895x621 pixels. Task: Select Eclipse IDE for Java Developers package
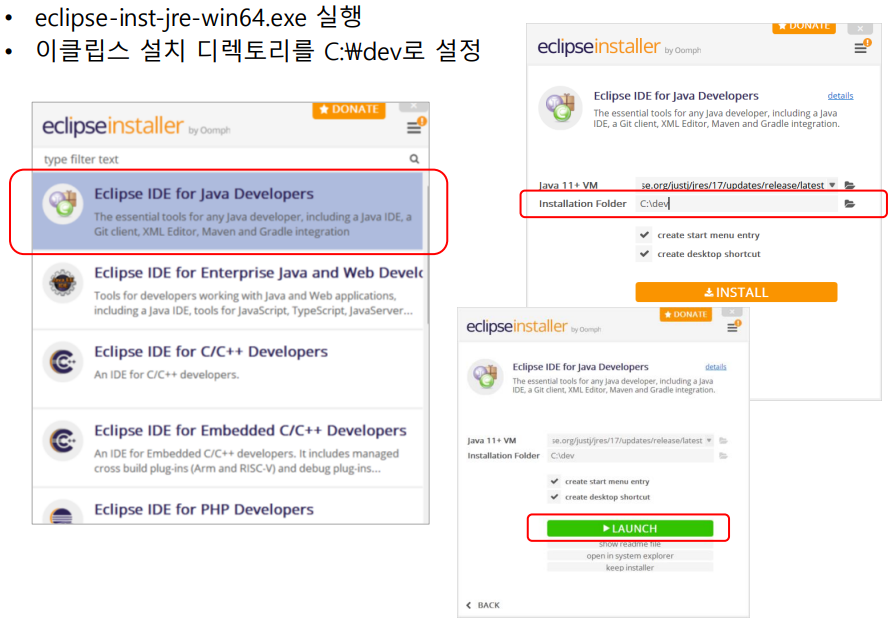click(x=227, y=212)
